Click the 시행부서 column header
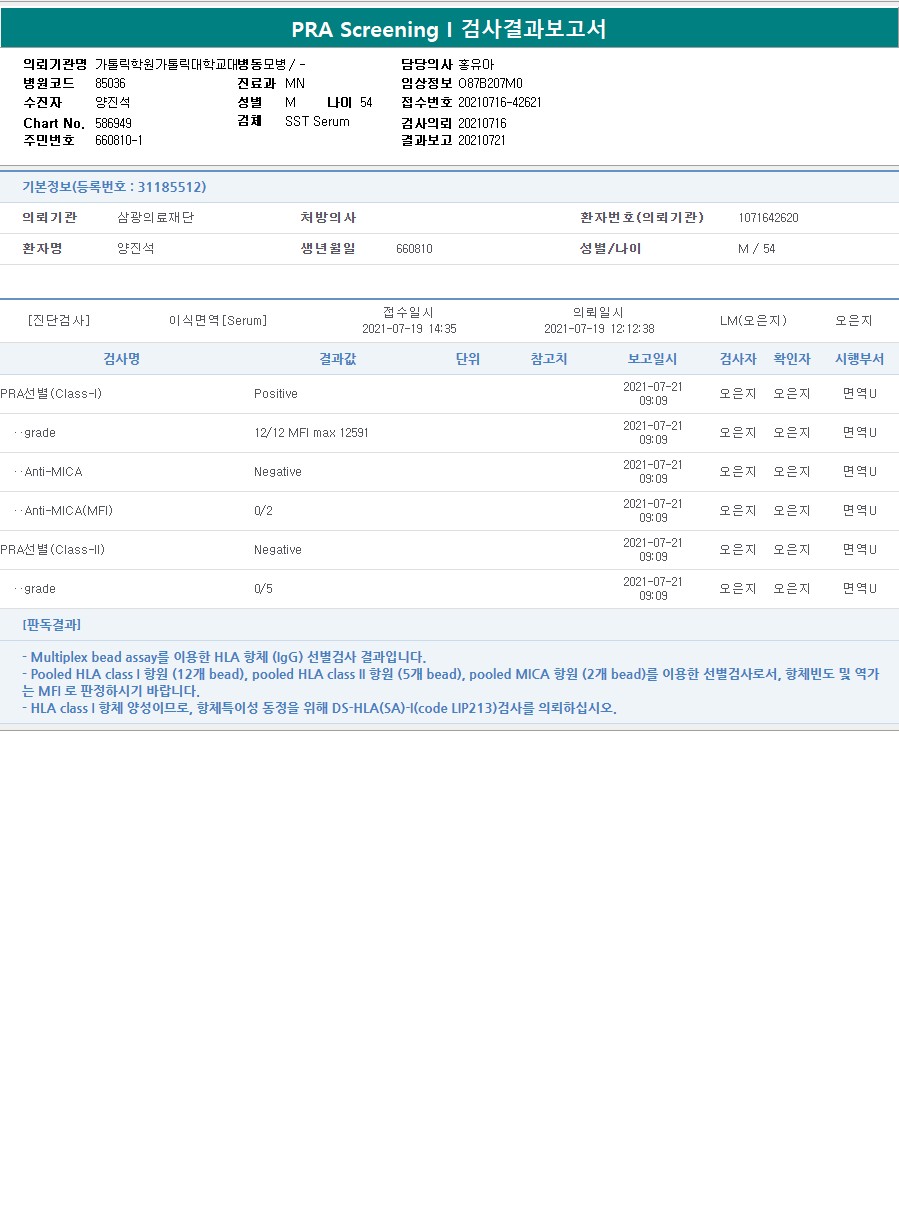The width and height of the screenshot is (899, 1222). pyautogui.click(x=859, y=358)
